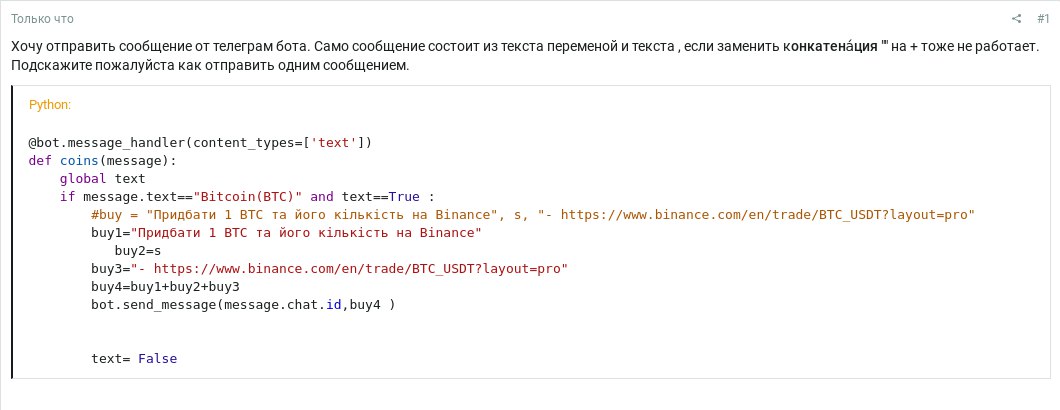
Task: Click the "bot.send_message" code line
Action: [243, 305]
